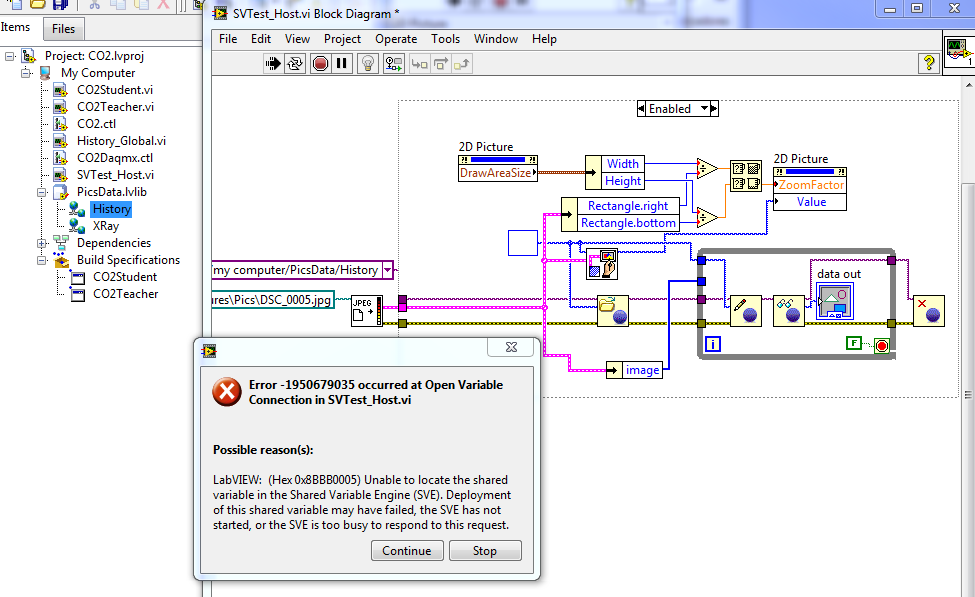975x597 pixels.
Task: Open the Edit menu
Action: tap(261, 39)
